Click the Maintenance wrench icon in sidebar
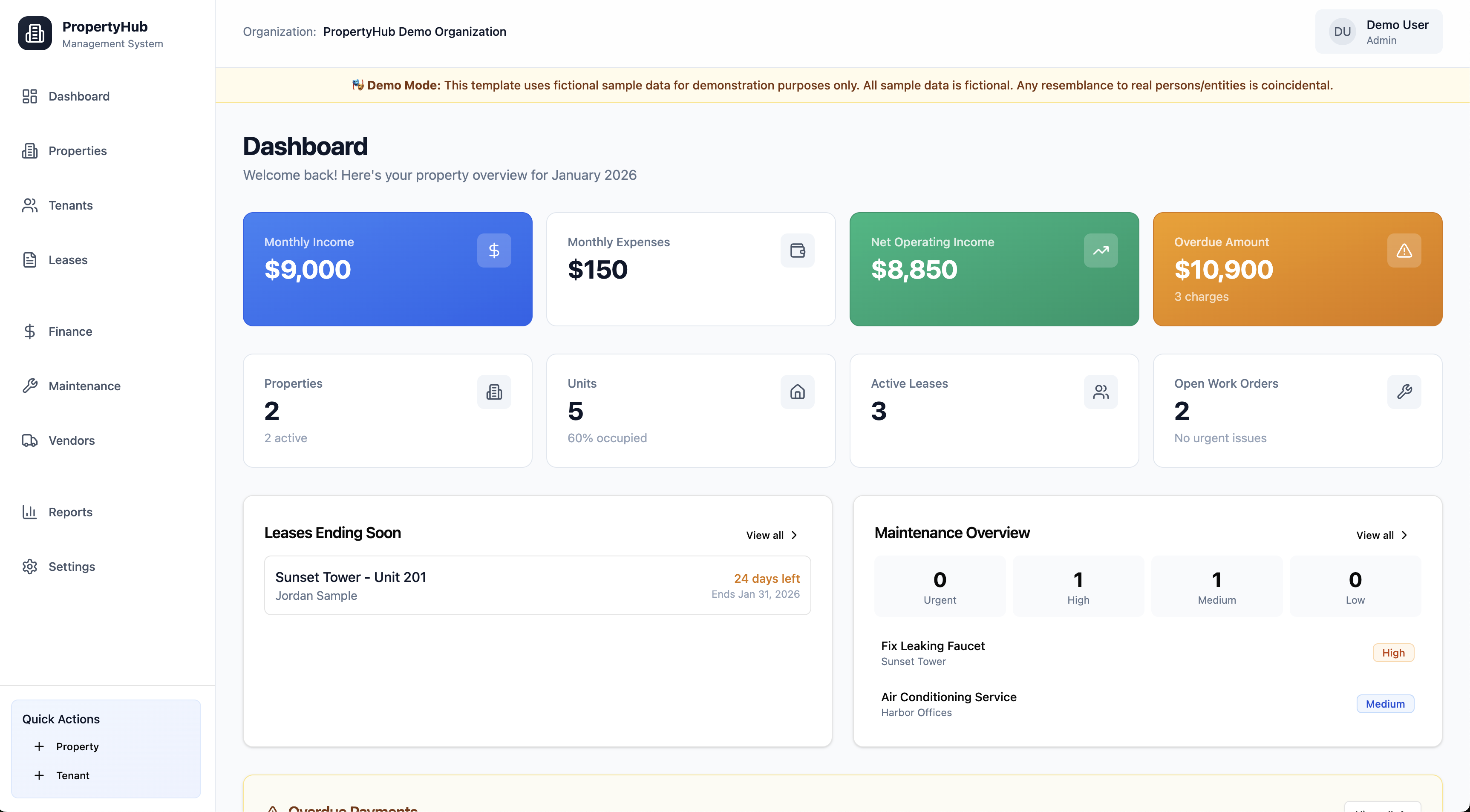 30,386
